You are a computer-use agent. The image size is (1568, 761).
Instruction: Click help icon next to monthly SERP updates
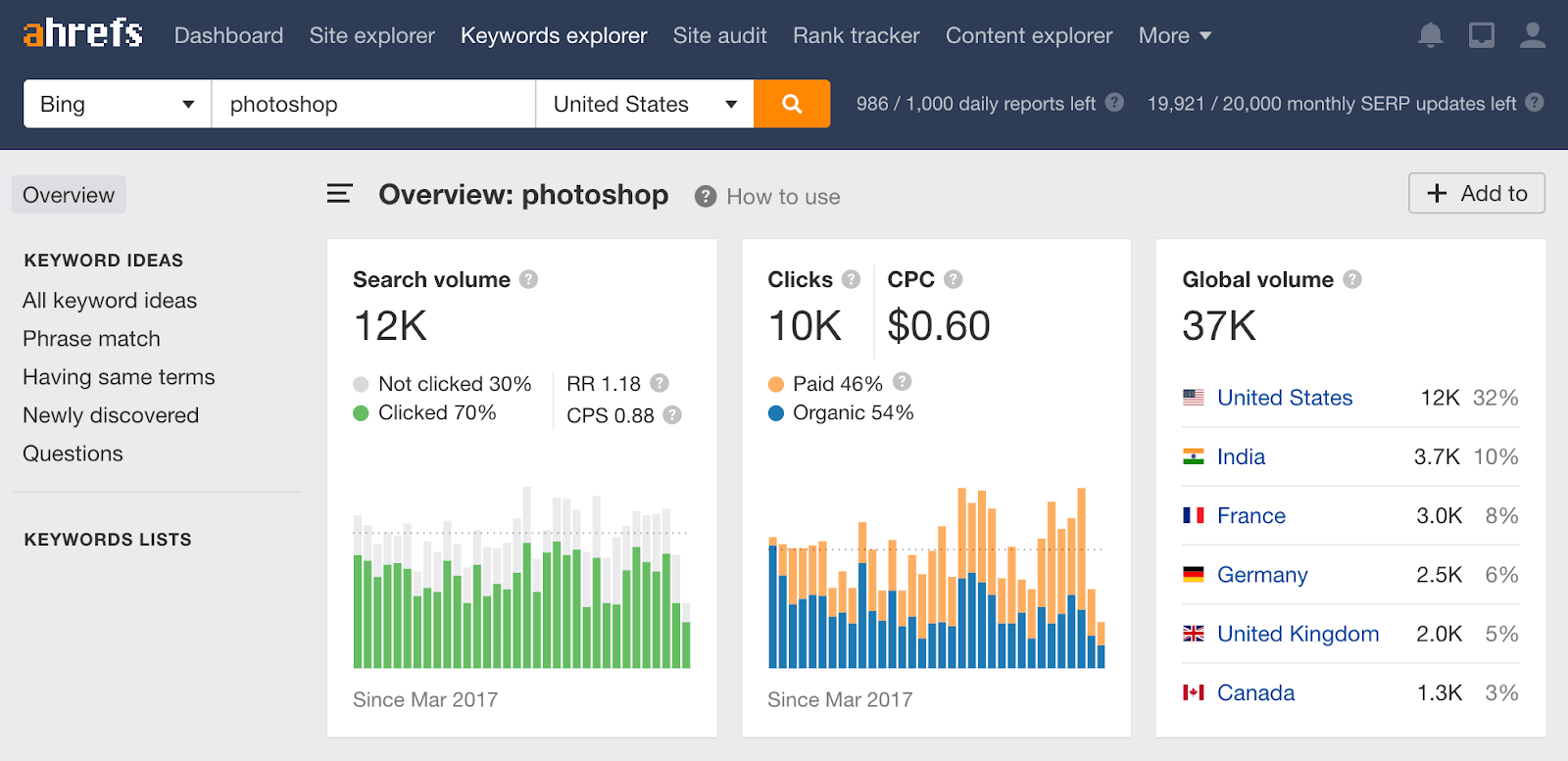pos(1535,102)
